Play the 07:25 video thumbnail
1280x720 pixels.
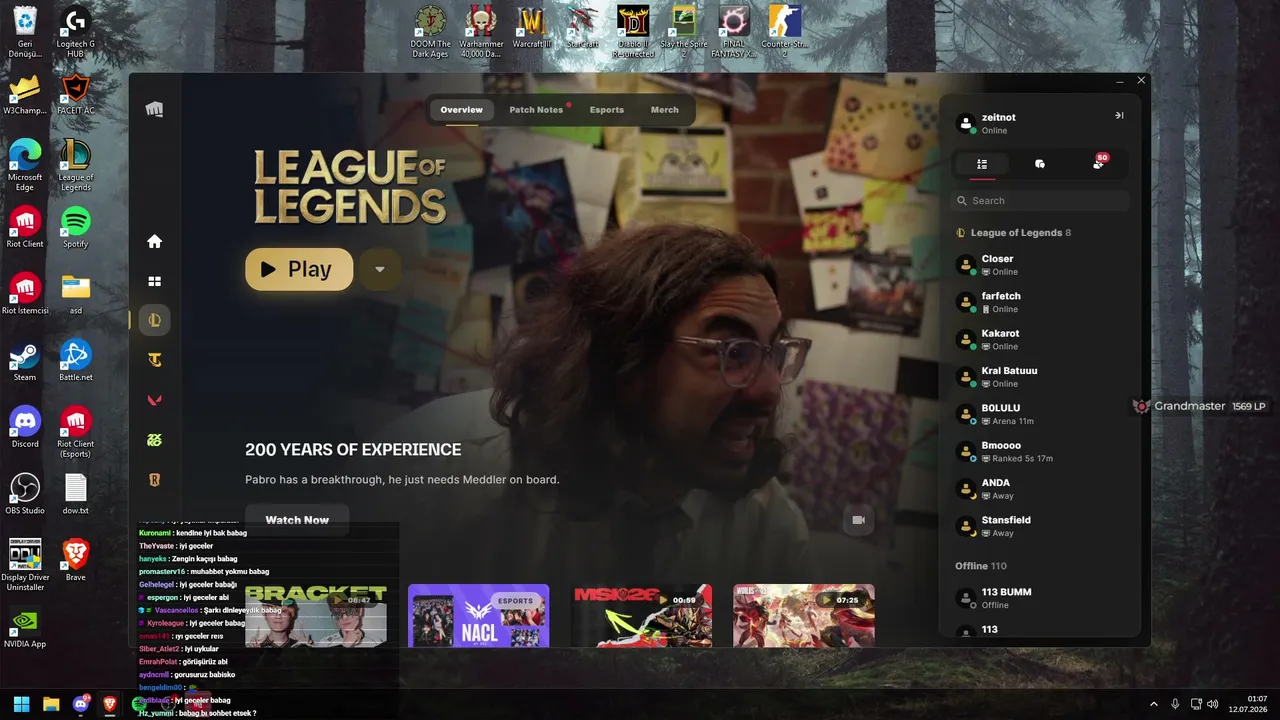pos(804,615)
